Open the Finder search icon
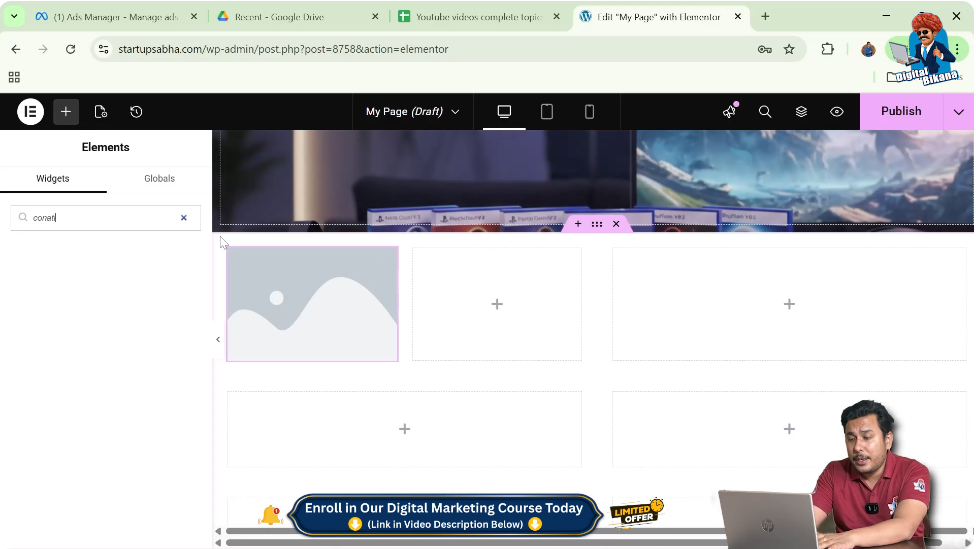976x549 pixels. point(765,112)
